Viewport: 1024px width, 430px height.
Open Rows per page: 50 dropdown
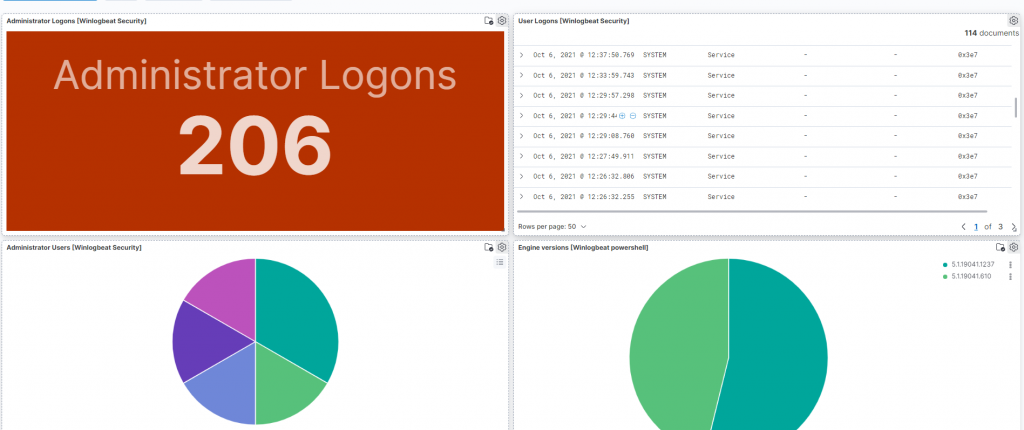552,227
